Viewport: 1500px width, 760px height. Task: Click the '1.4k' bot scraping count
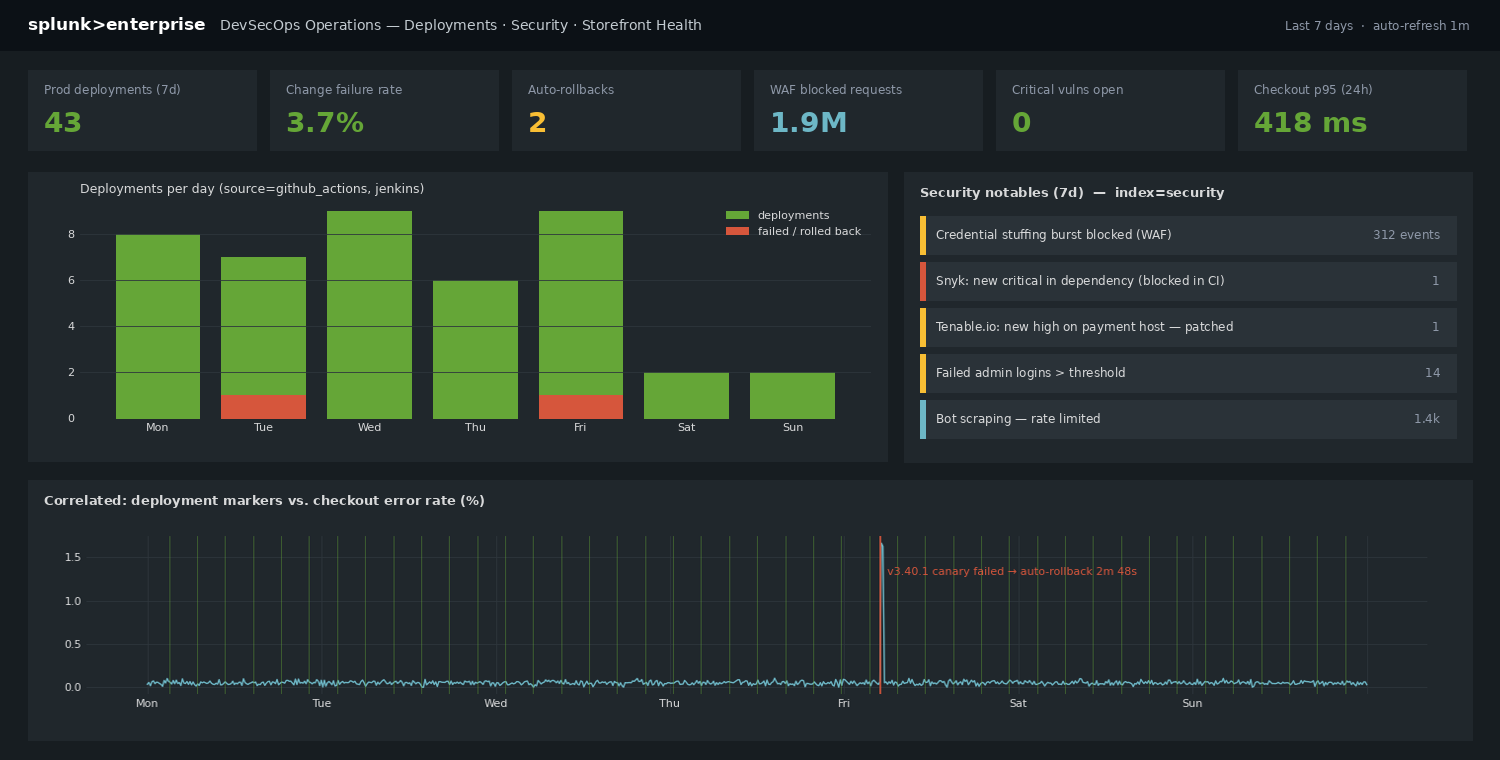[x=1427, y=419]
